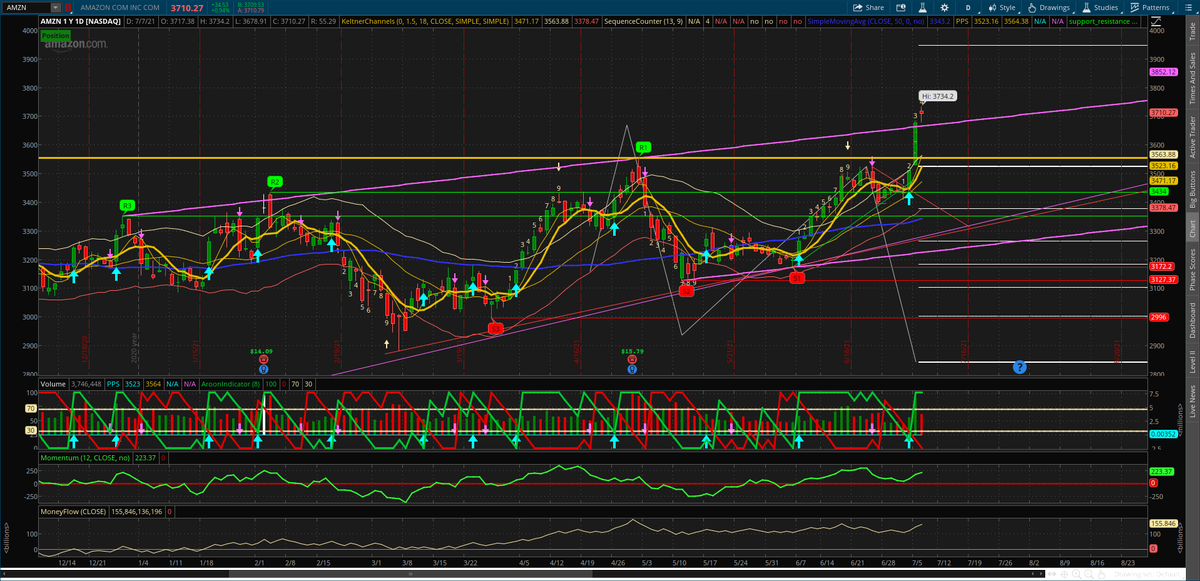1200x581 pixels.
Task: Click the flask research icon in toolbar
Action: tap(922, 7)
